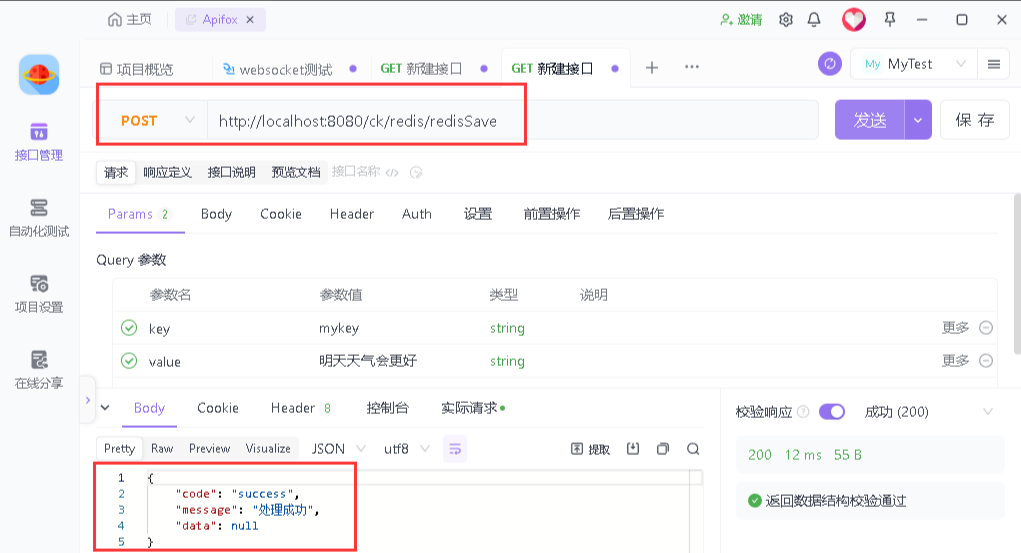Expand the left side panel arrow

pyautogui.click(x=88, y=400)
